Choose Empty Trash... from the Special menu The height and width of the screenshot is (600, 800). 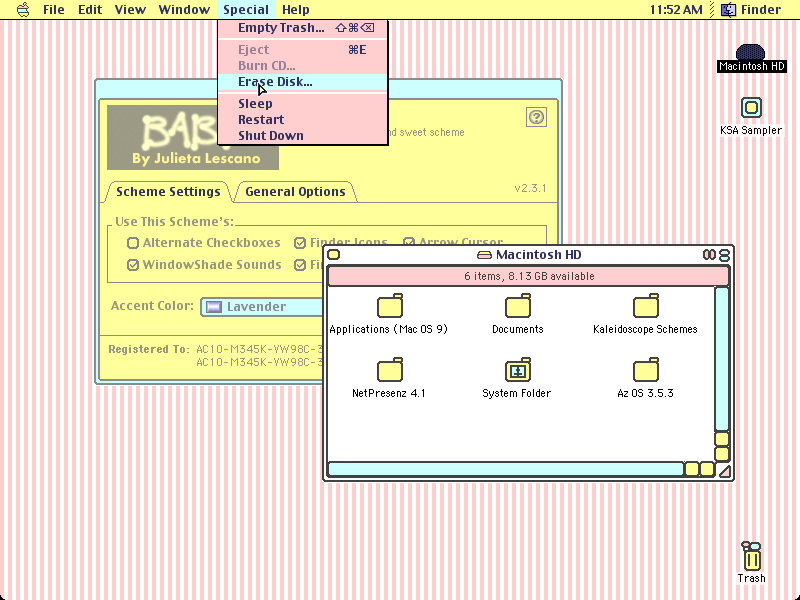pyautogui.click(x=303, y=28)
